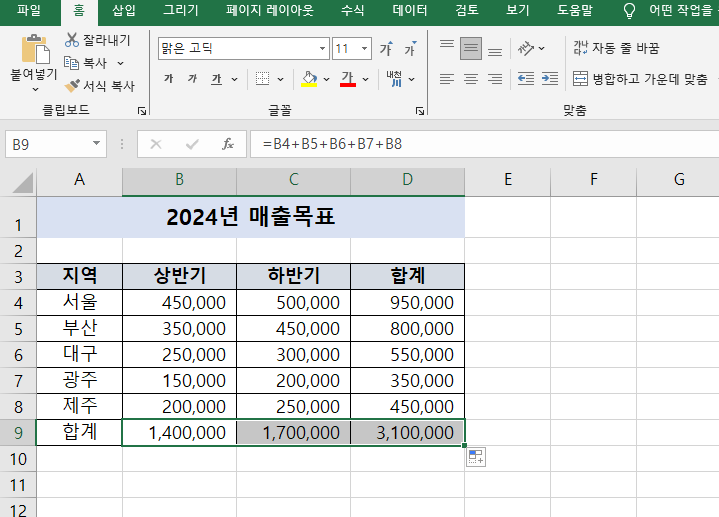Click the Copy icon
This screenshot has height=517, width=719.
tap(71, 62)
